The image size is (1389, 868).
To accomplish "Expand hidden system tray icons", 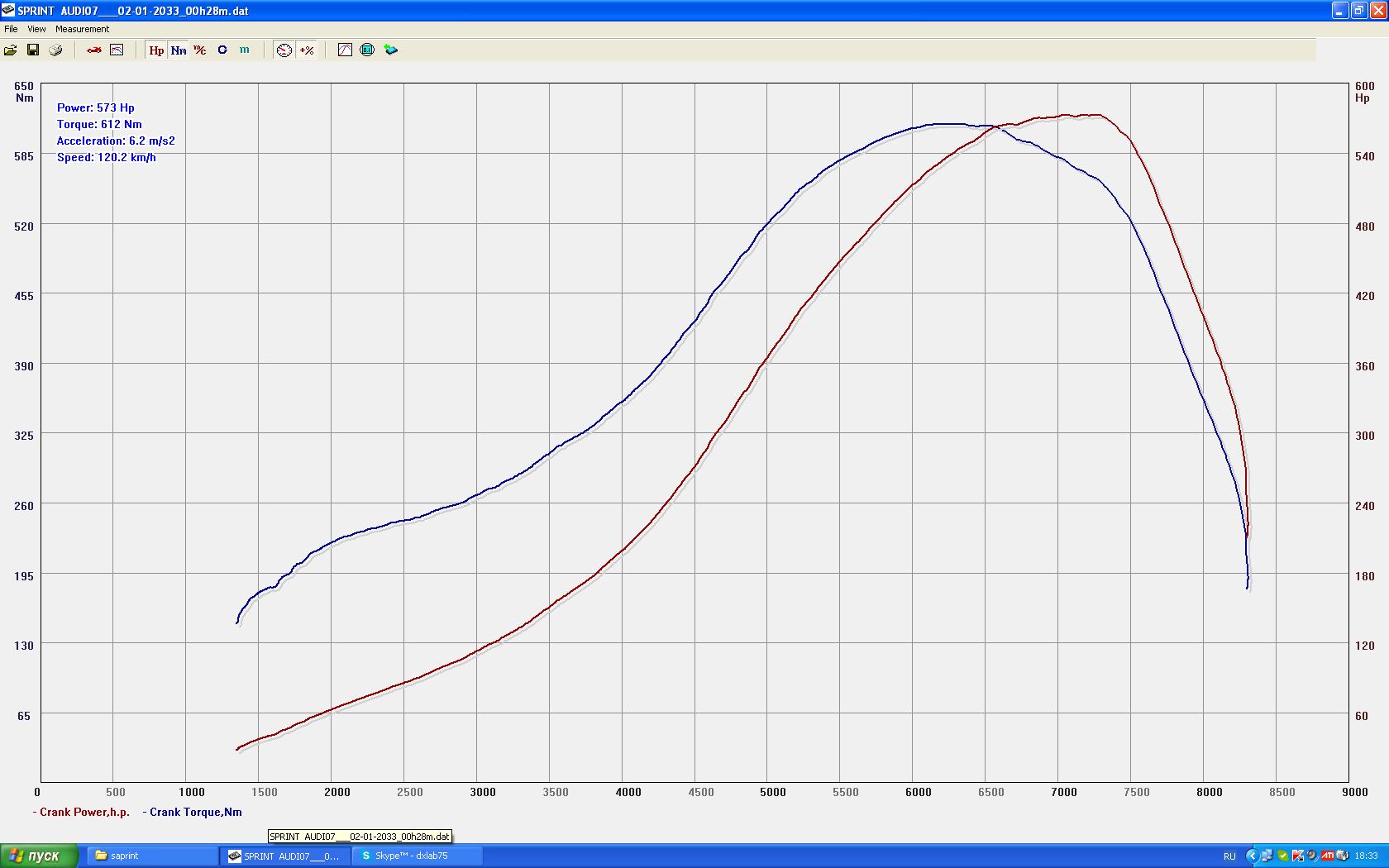I will (1251, 856).
